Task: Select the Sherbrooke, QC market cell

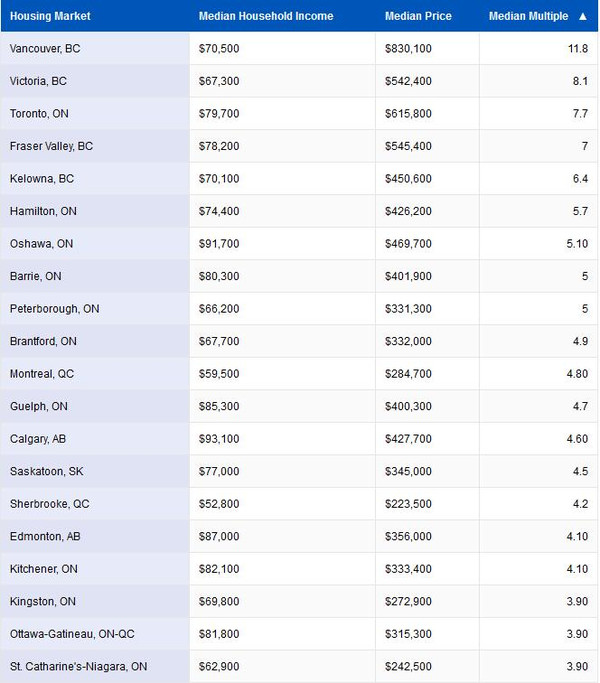Action: (49, 504)
